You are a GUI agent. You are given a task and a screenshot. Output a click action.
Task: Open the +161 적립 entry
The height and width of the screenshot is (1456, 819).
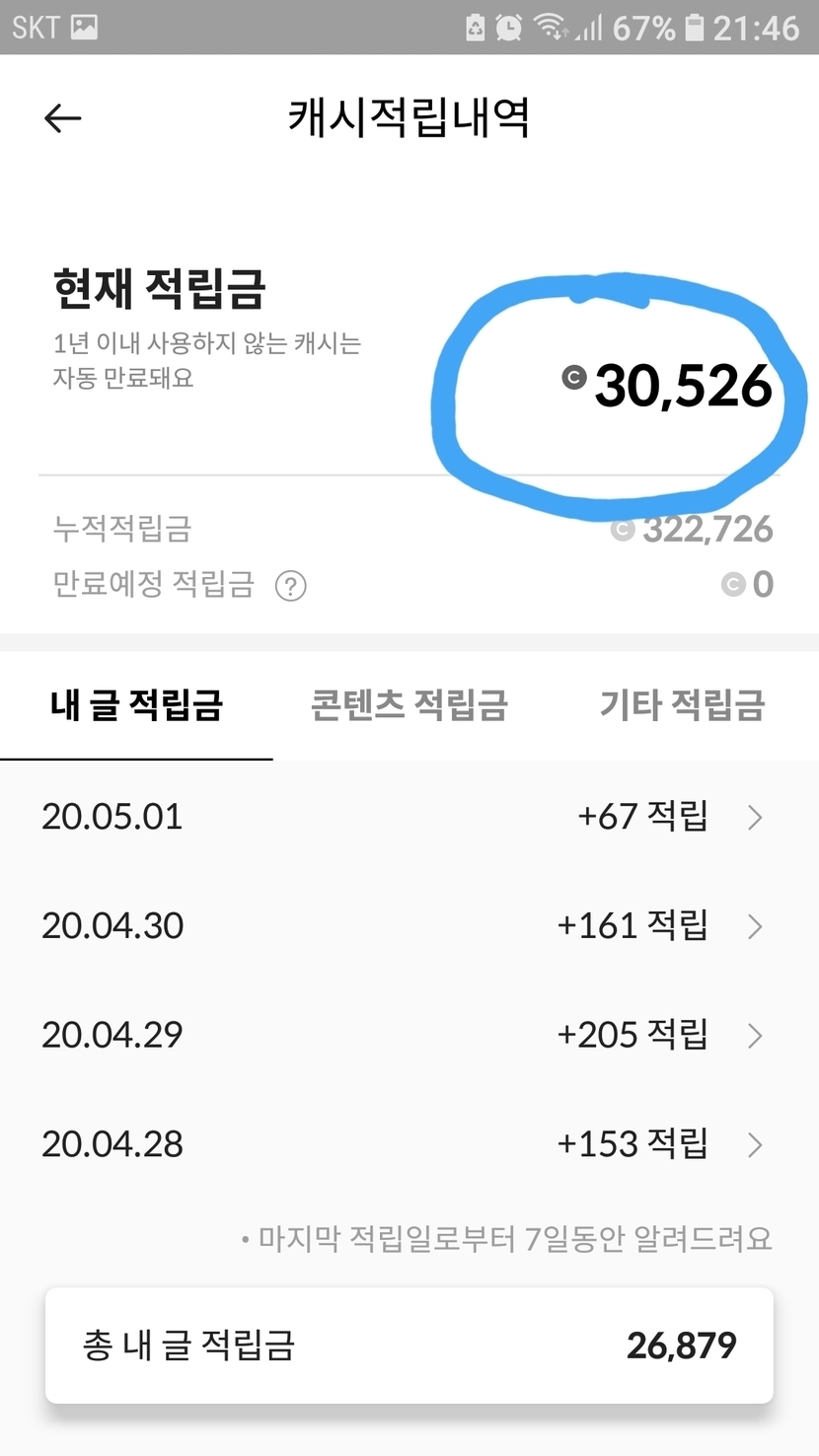pyautogui.click(x=633, y=926)
